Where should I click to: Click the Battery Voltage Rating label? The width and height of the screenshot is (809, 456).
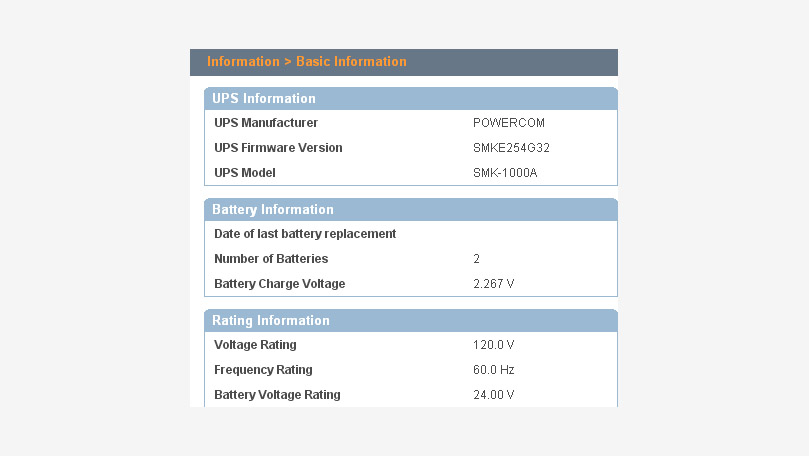pyautogui.click(x=277, y=395)
